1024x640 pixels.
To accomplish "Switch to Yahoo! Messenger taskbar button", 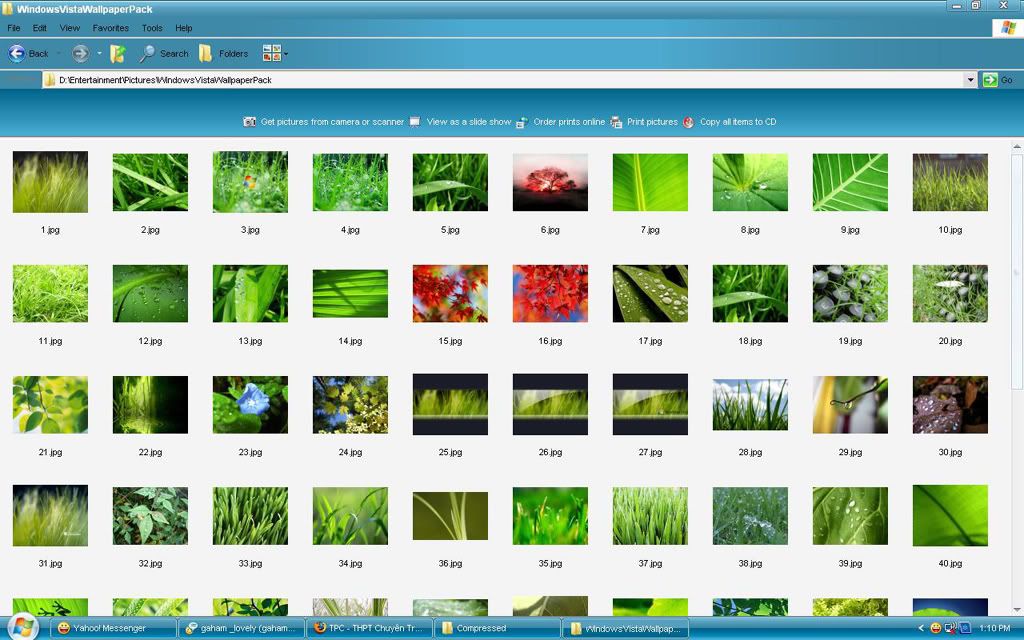I will (114, 628).
